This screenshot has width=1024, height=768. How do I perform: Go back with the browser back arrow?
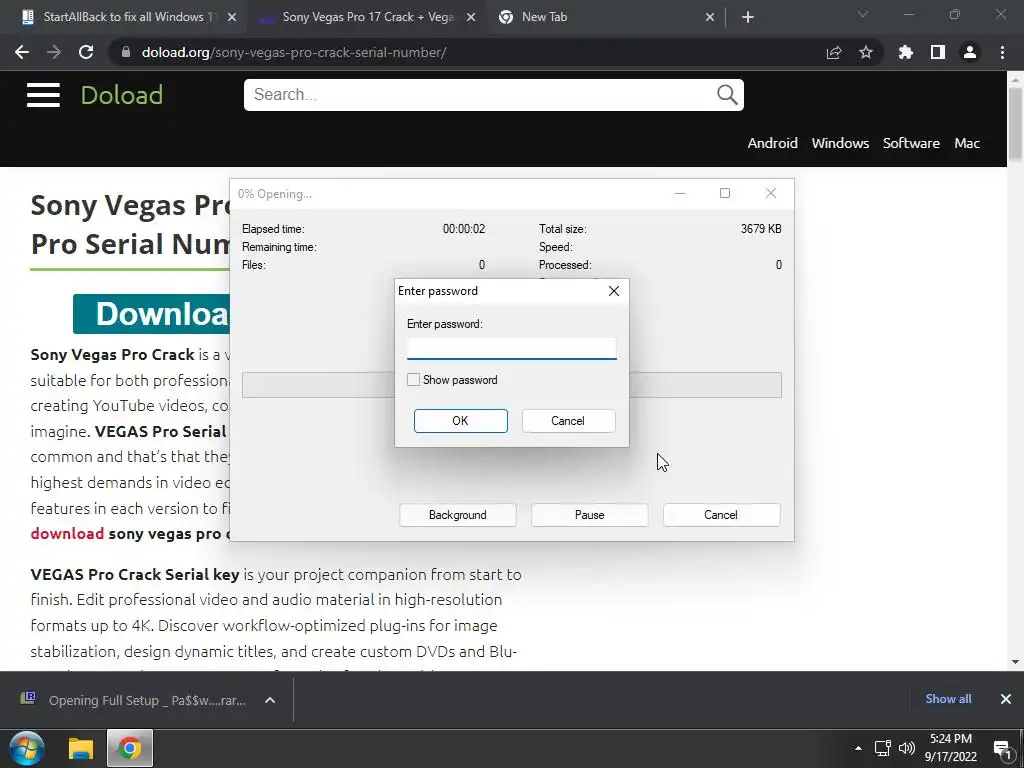coord(22,52)
